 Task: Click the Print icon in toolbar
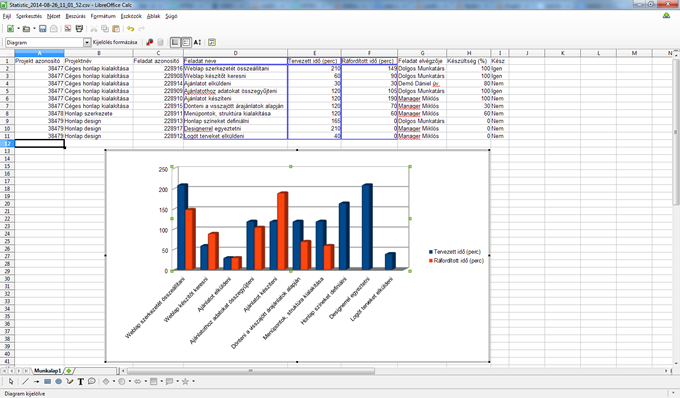[79, 29]
